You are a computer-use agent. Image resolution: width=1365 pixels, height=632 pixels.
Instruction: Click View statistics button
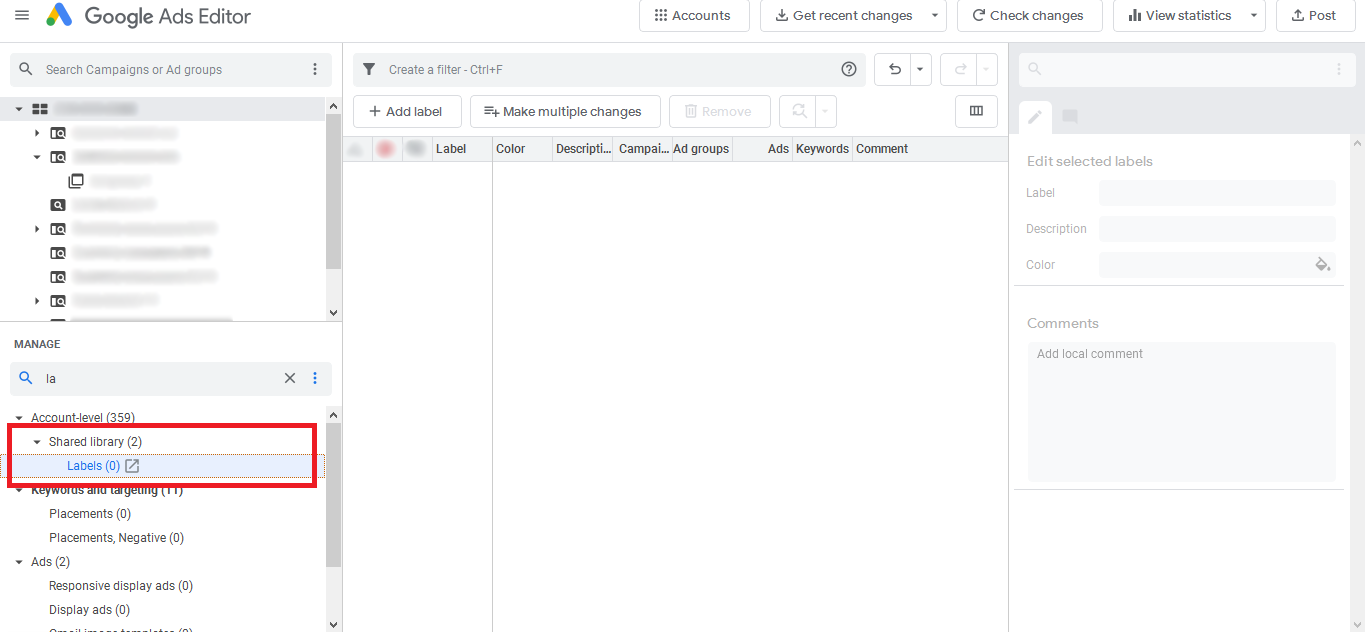tap(1177, 16)
